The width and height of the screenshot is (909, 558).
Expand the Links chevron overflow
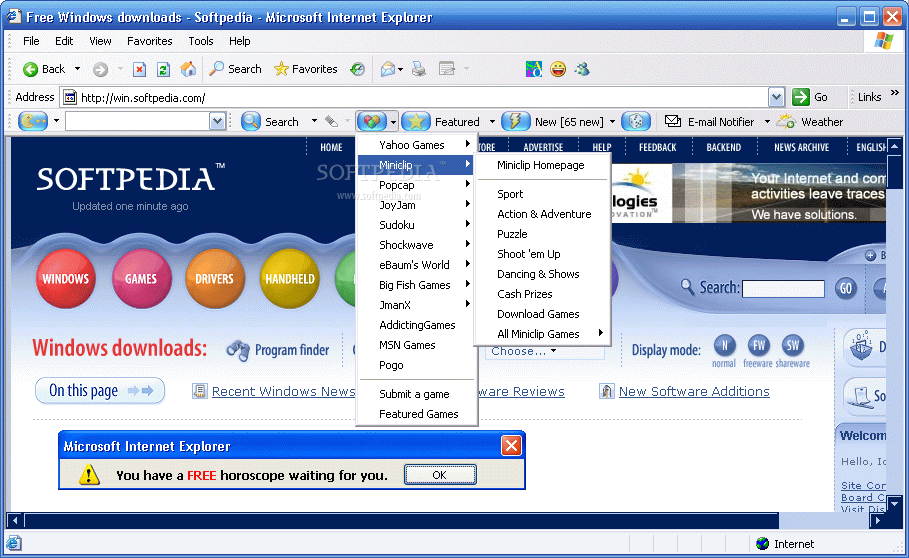tap(895, 93)
